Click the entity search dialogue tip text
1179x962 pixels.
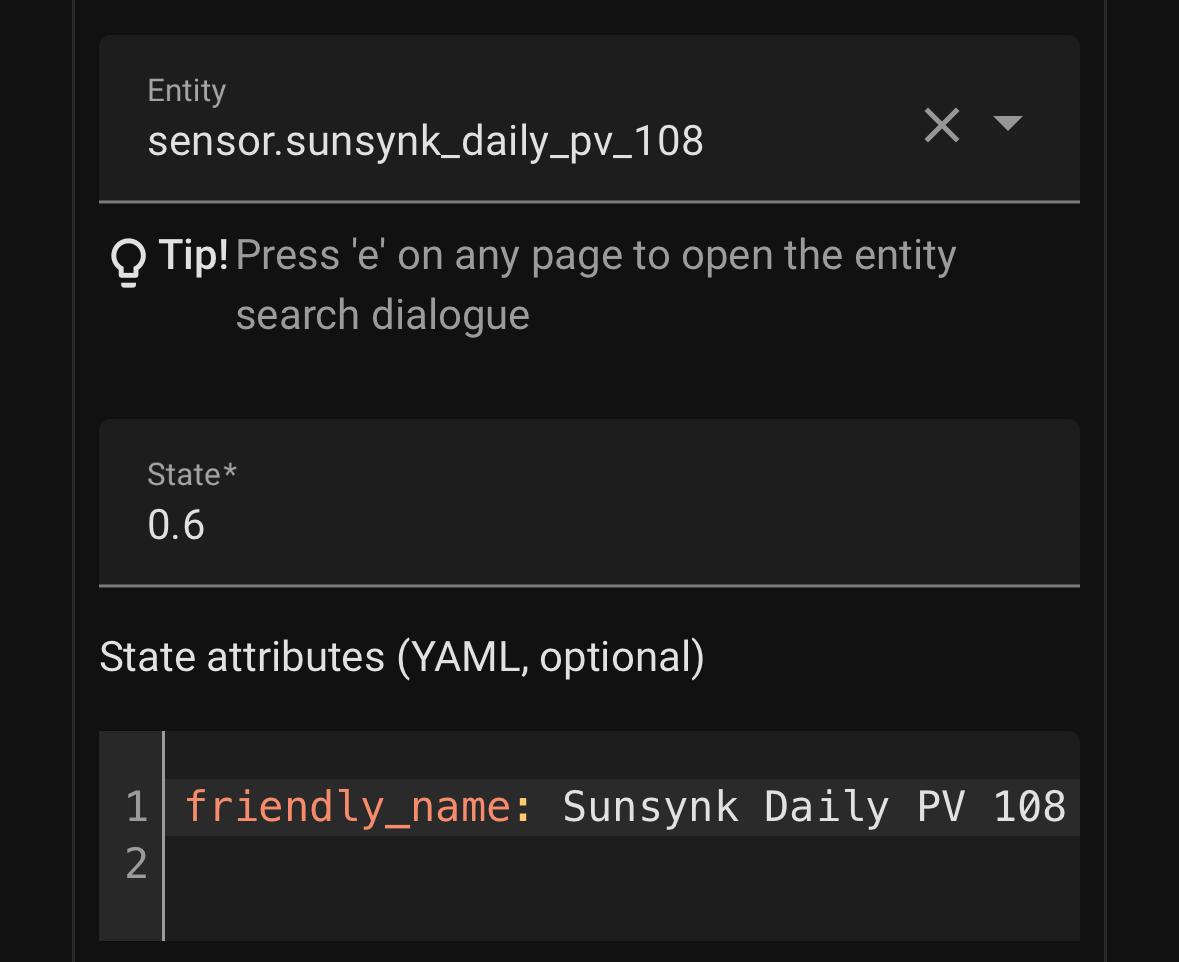[x=596, y=284]
